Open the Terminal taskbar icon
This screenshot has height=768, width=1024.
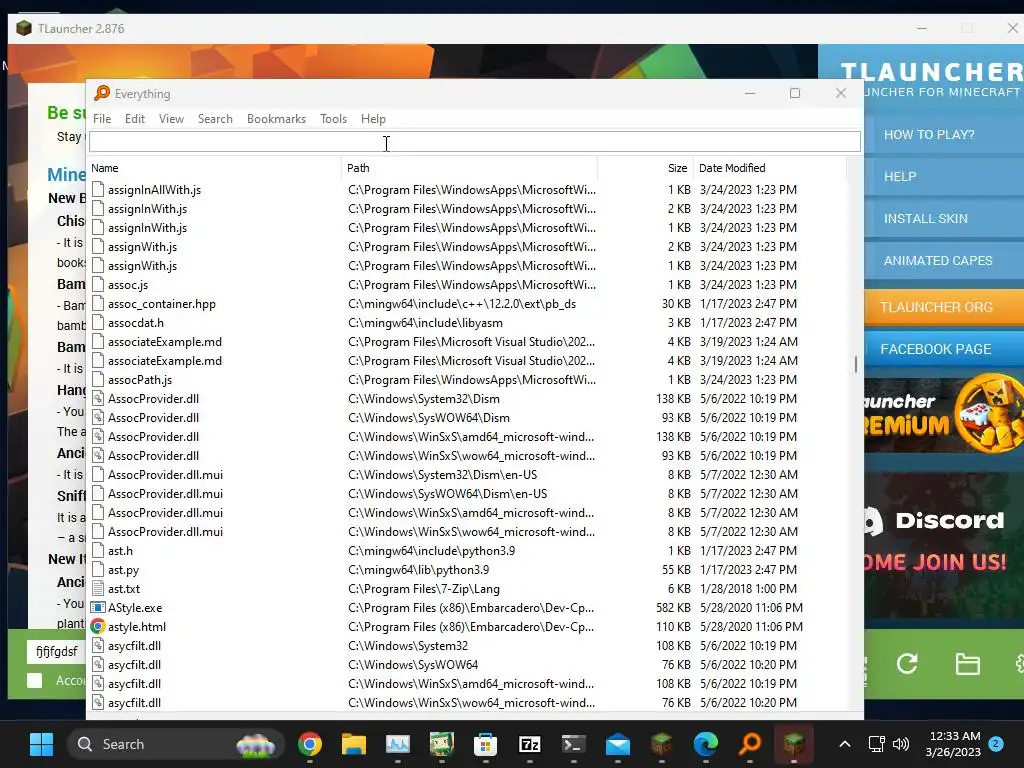[573, 744]
